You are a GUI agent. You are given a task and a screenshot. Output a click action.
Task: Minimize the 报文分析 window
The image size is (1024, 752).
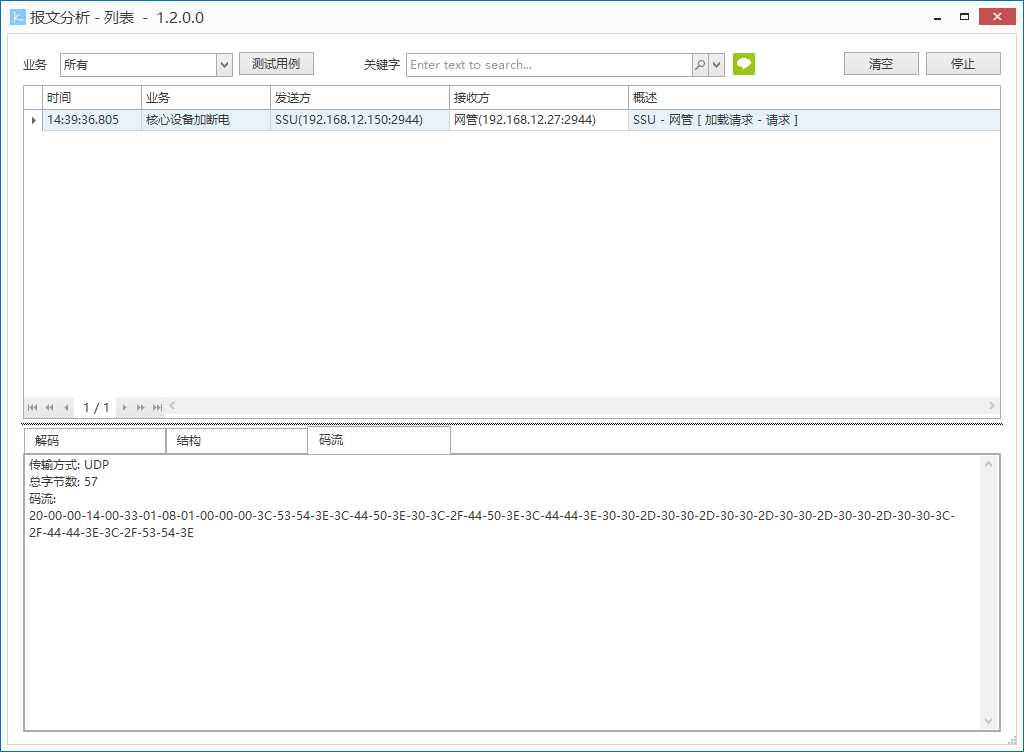938,18
